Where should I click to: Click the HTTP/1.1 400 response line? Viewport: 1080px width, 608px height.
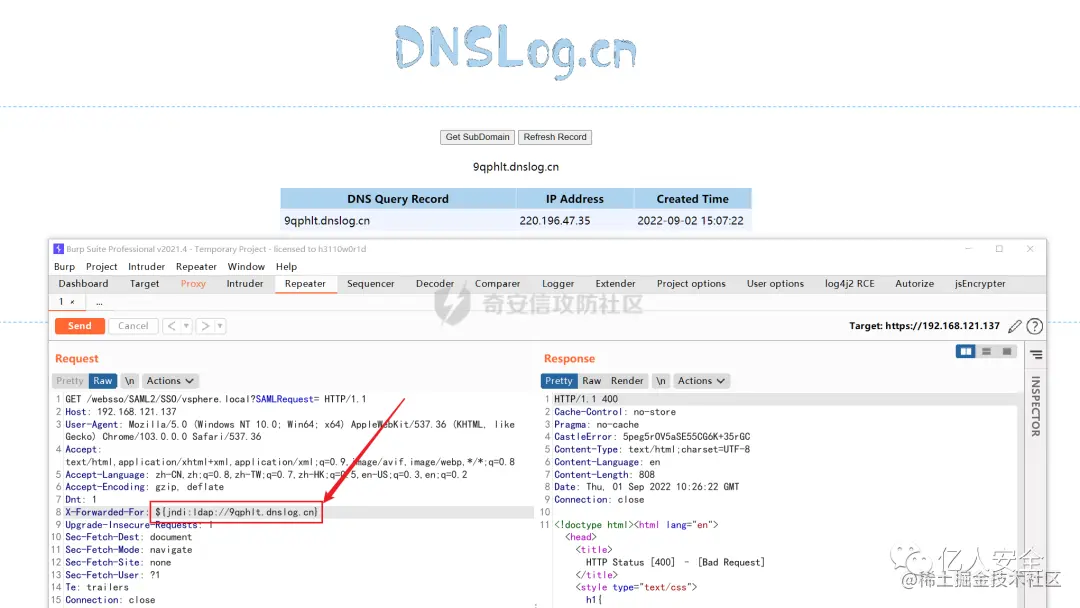pos(586,399)
